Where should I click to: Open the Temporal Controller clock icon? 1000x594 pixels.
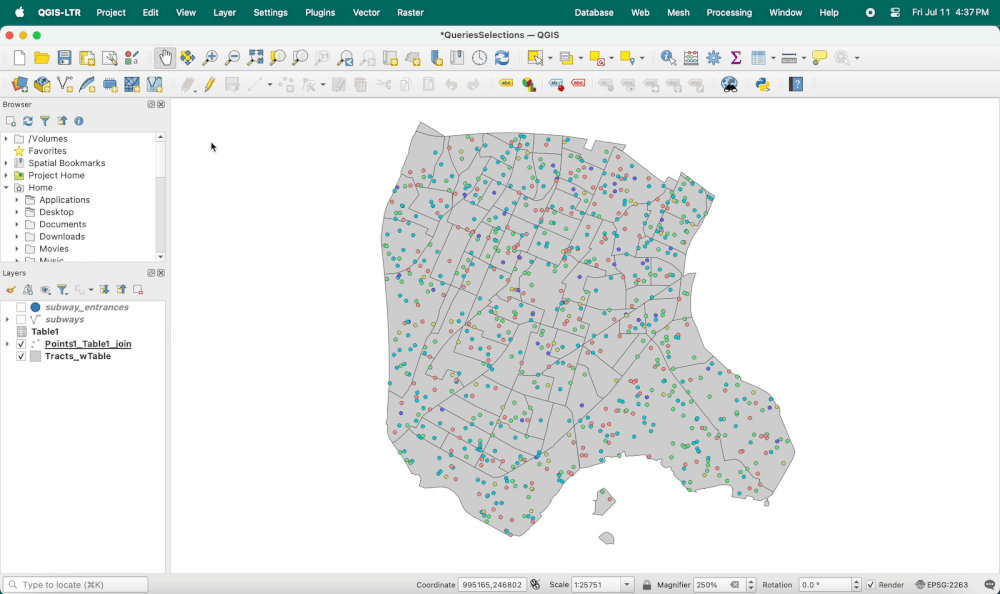(x=480, y=58)
